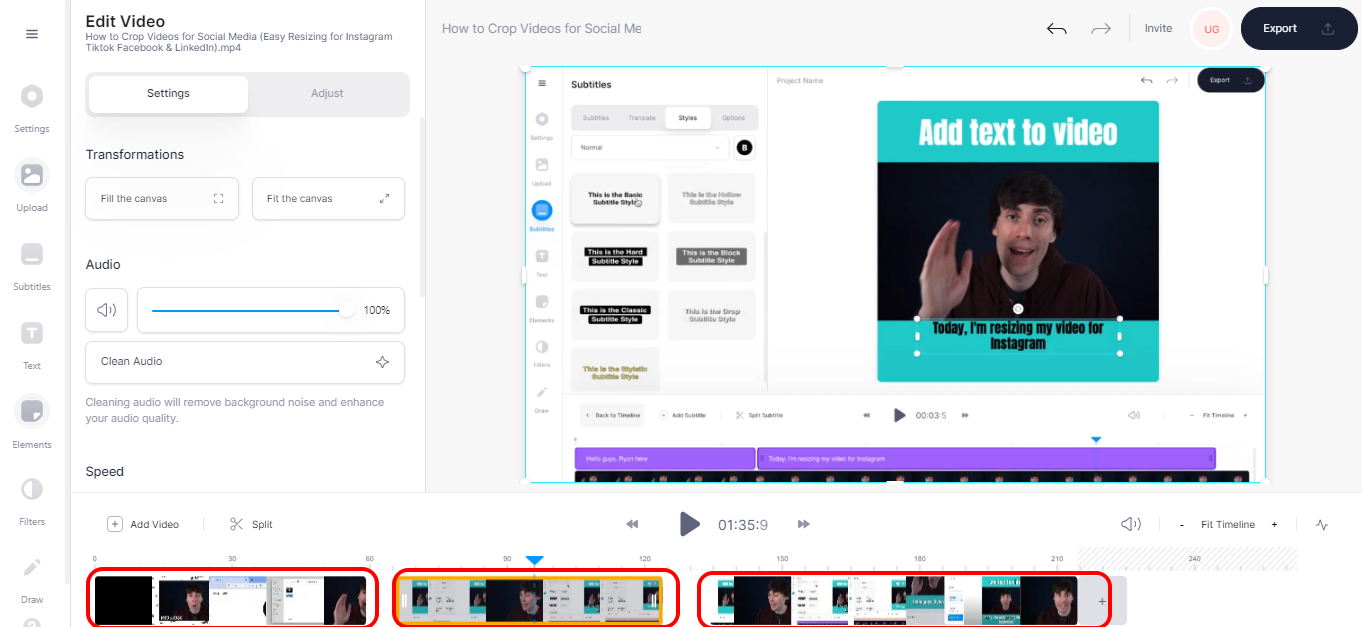Screen dimensions: 1362x627
Task: Toggle the audio waveform view icon
Action: (1322, 524)
